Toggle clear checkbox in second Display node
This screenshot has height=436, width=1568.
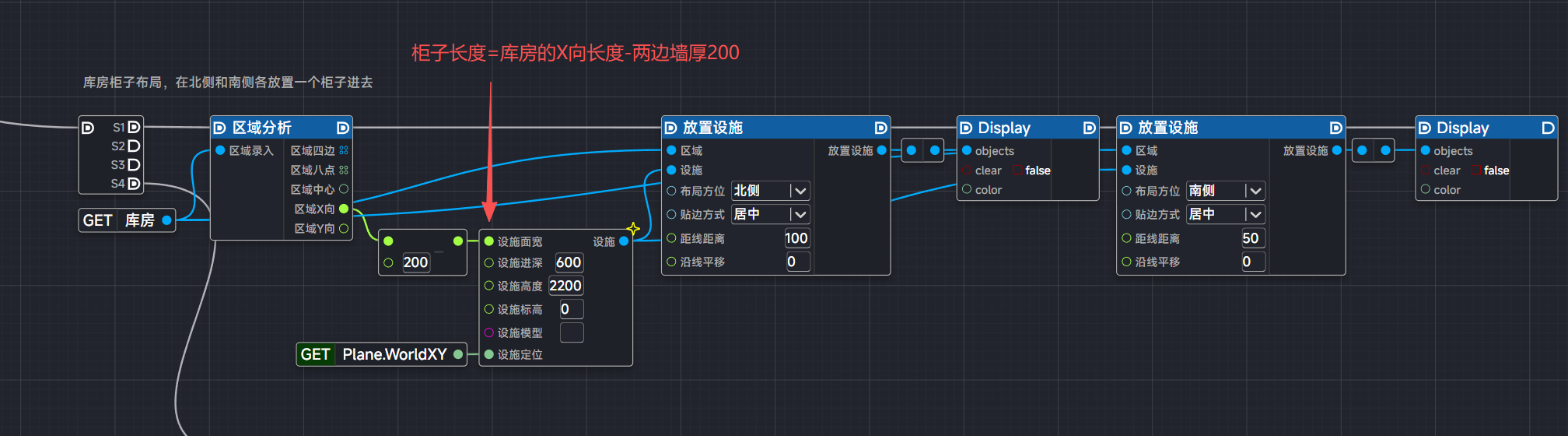pos(1475,171)
